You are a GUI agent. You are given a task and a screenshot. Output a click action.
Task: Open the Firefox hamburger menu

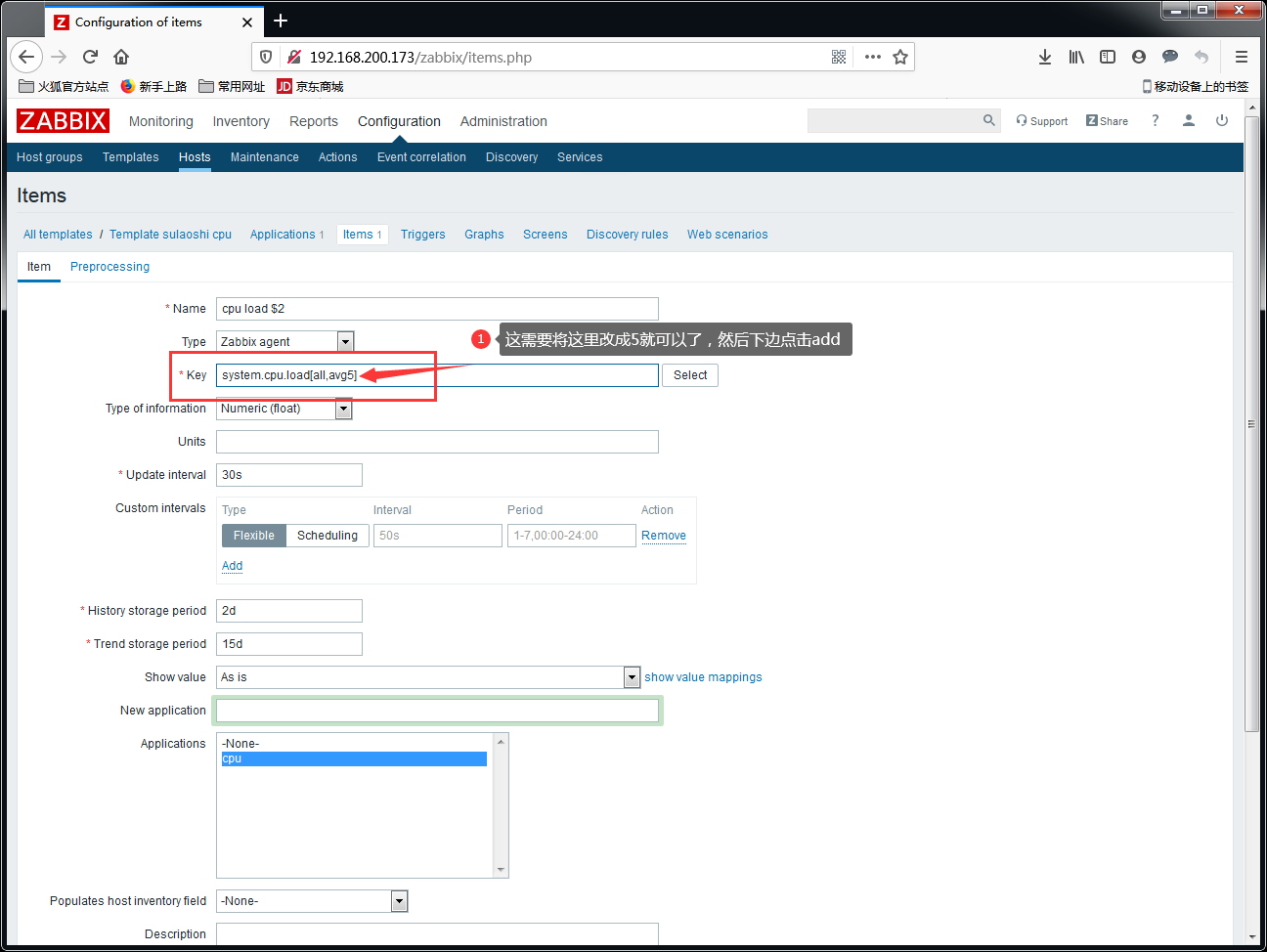coord(1242,57)
